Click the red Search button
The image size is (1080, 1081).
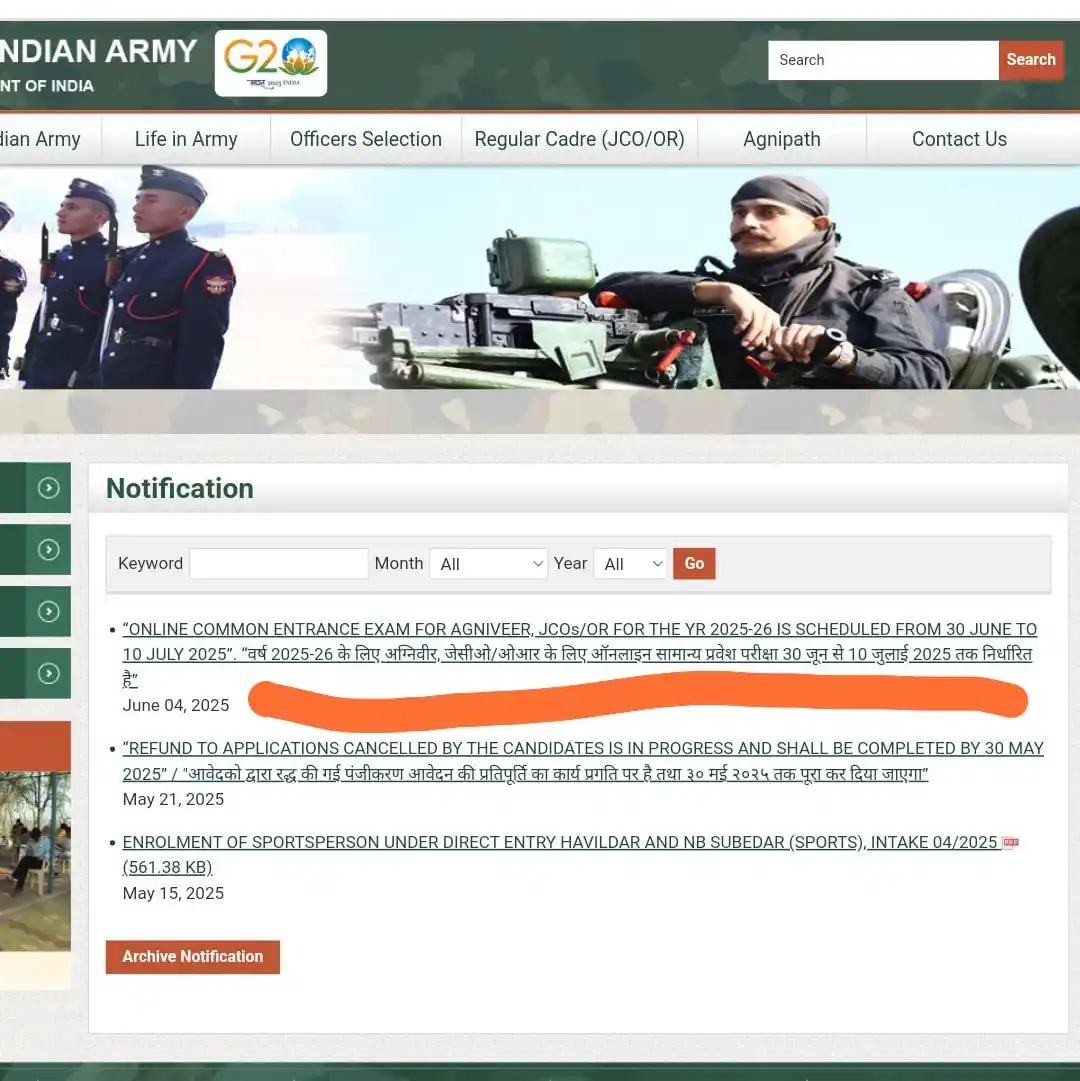pyautogui.click(x=1030, y=60)
